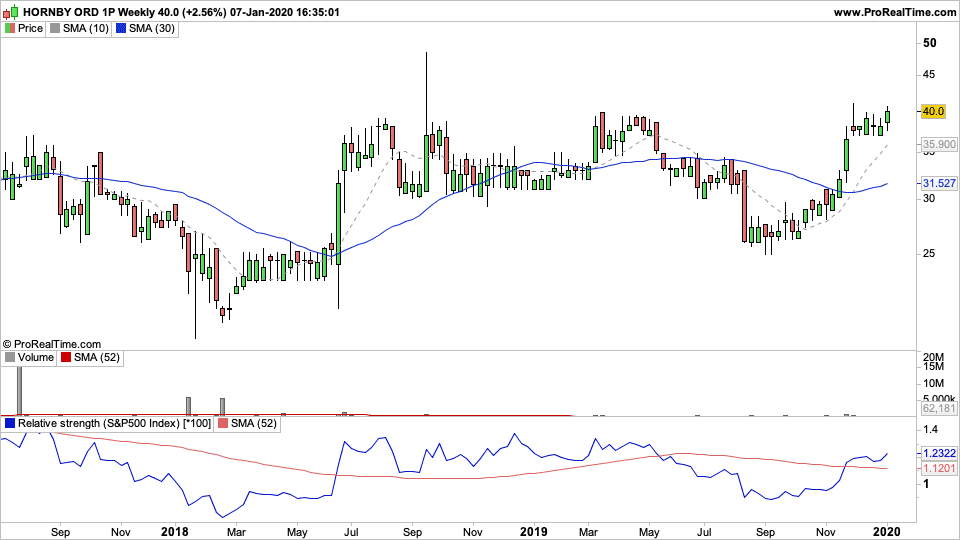The image size is (960, 540).
Task: Click the 1.2322 relative strength value
Action: click(x=939, y=453)
